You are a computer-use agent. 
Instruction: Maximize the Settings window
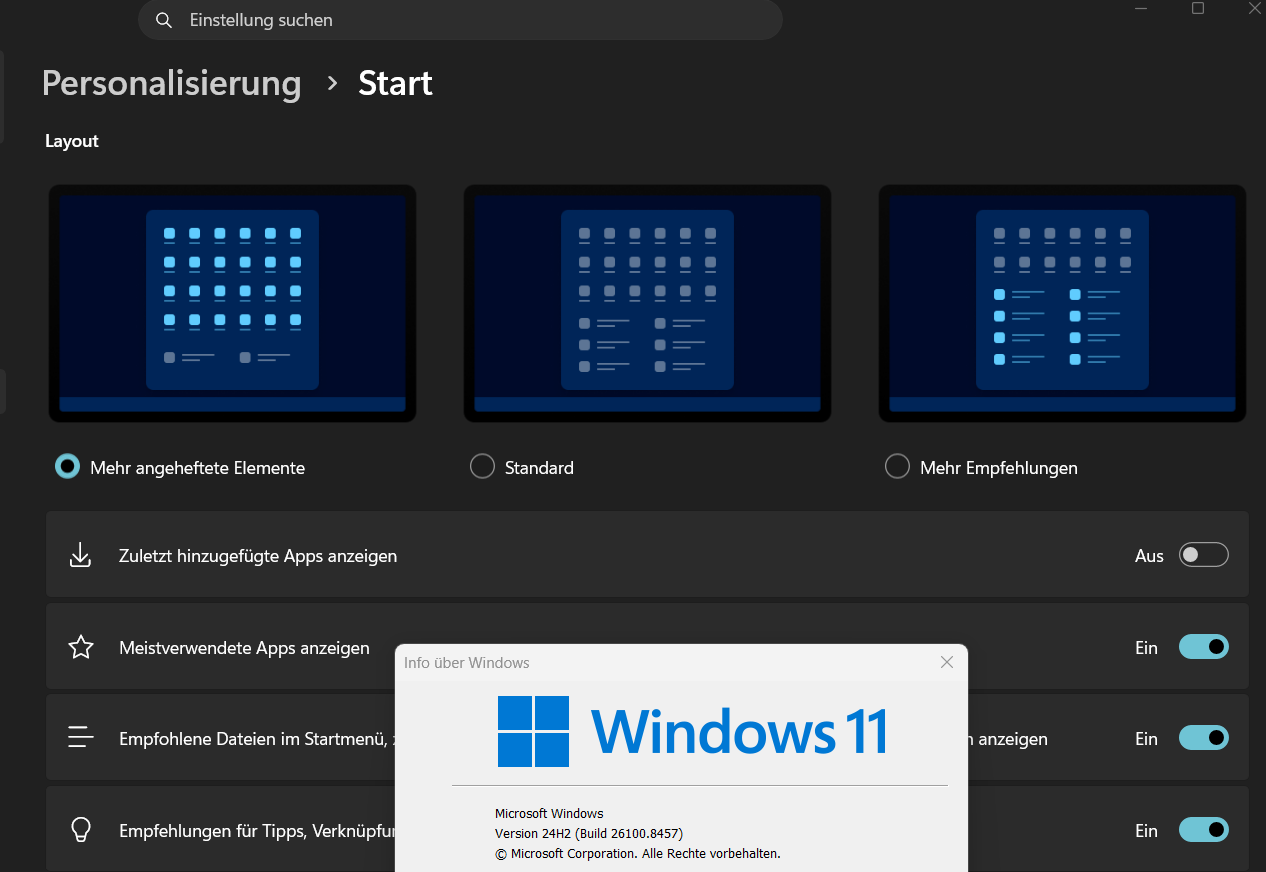(x=1198, y=8)
